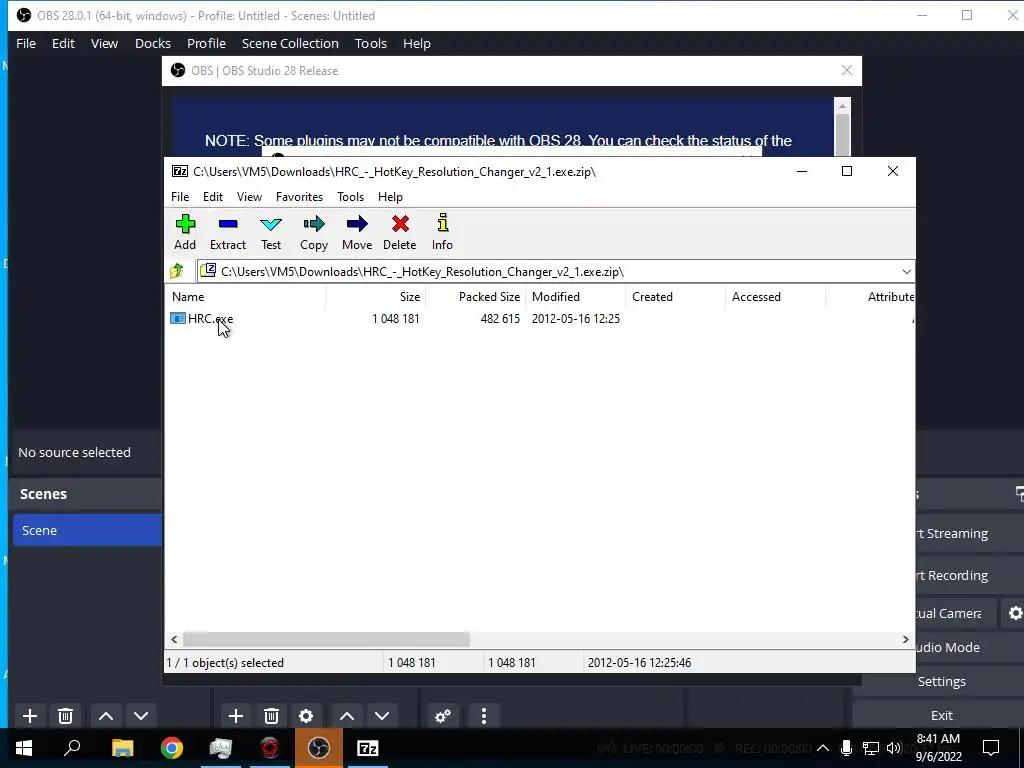Open the Info properties icon
1024x768 pixels.
pyautogui.click(x=442, y=232)
